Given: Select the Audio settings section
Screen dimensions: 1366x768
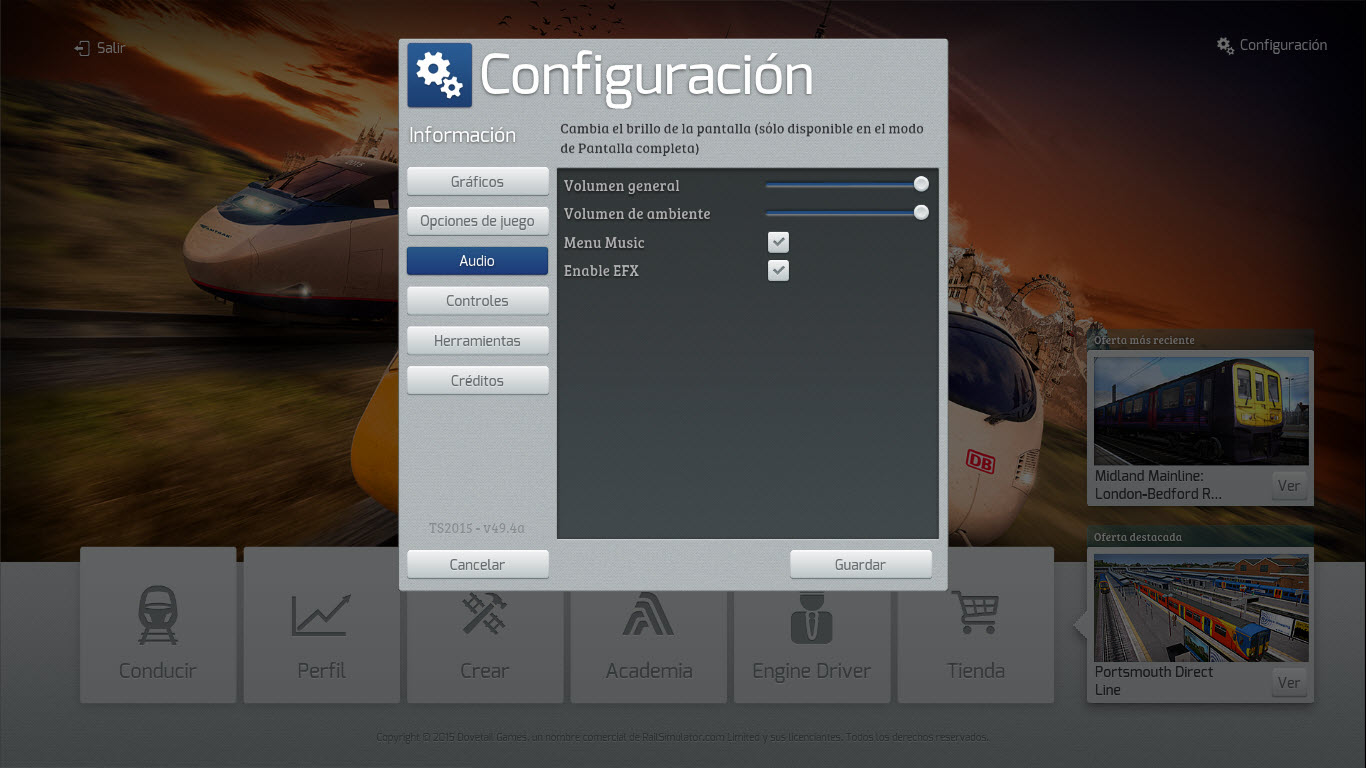Looking at the screenshot, I should point(478,260).
